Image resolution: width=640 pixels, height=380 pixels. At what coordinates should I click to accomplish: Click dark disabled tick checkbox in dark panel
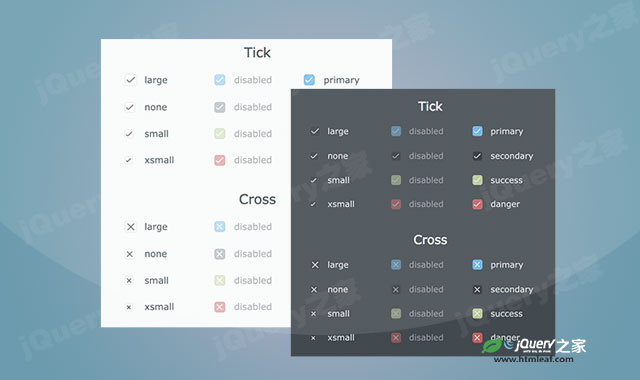point(396,156)
